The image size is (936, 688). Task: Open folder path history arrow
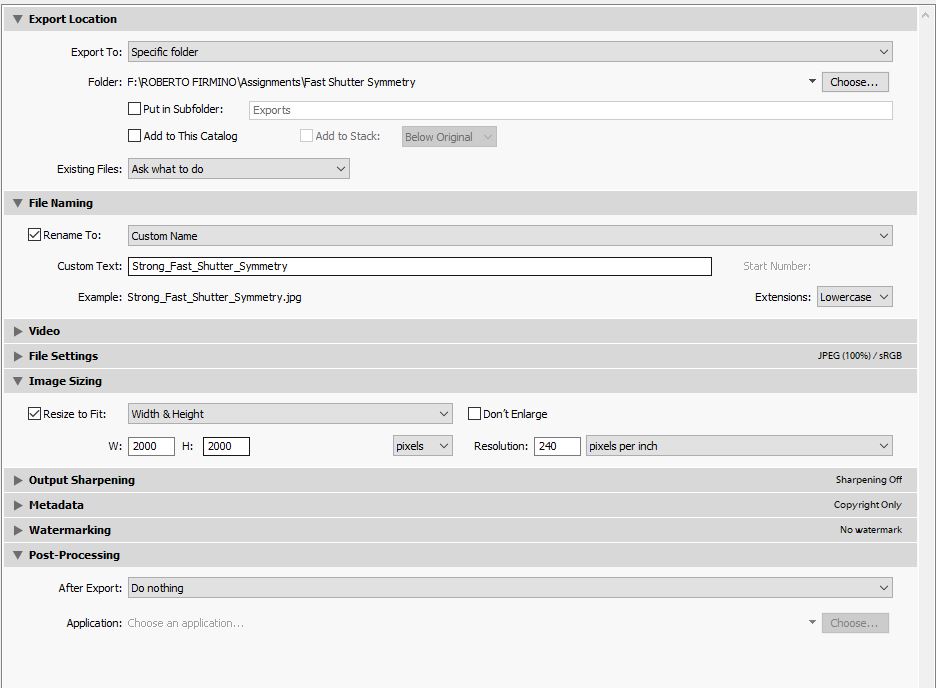click(812, 82)
